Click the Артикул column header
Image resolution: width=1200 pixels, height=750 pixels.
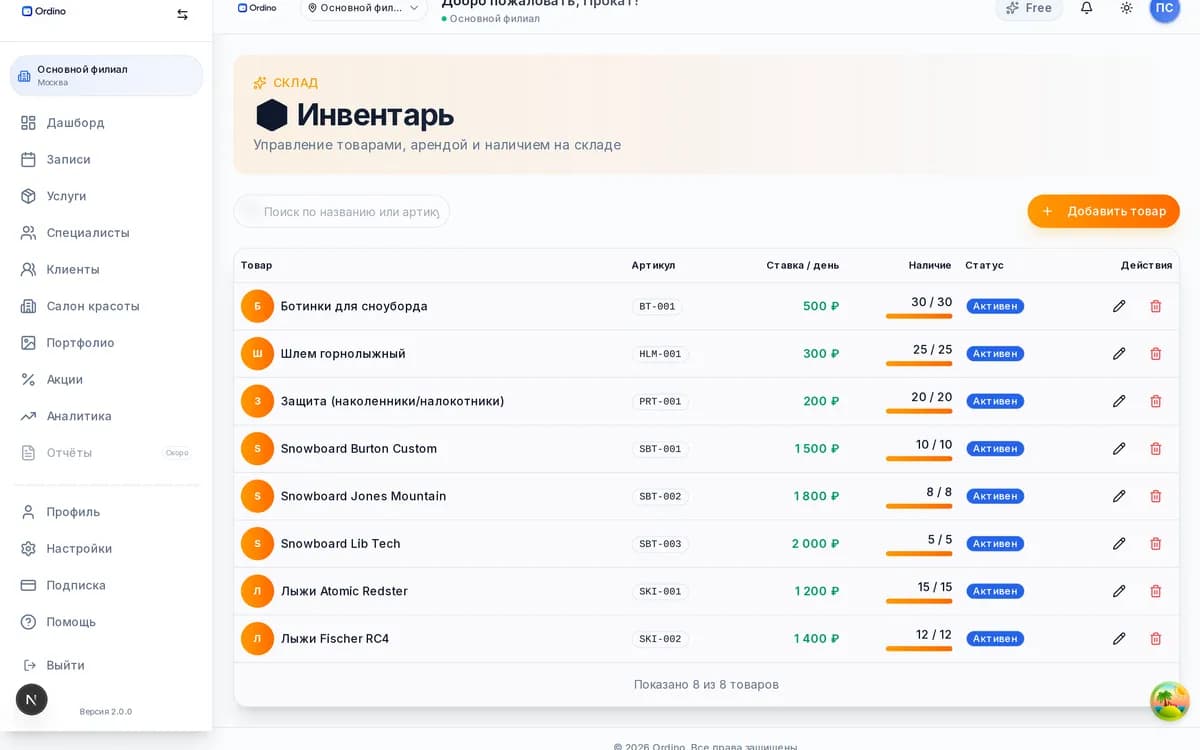click(x=653, y=265)
